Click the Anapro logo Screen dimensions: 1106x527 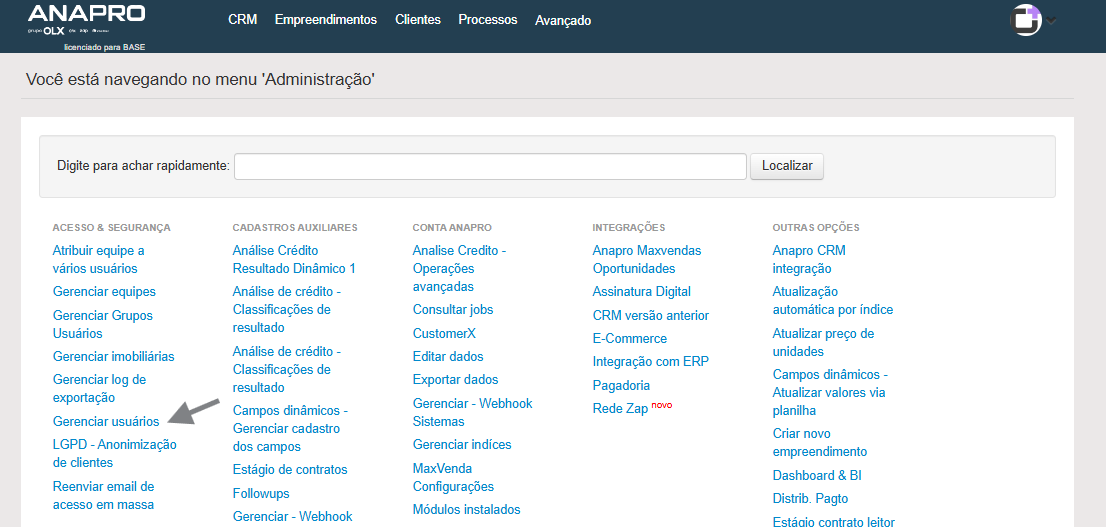click(86, 15)
